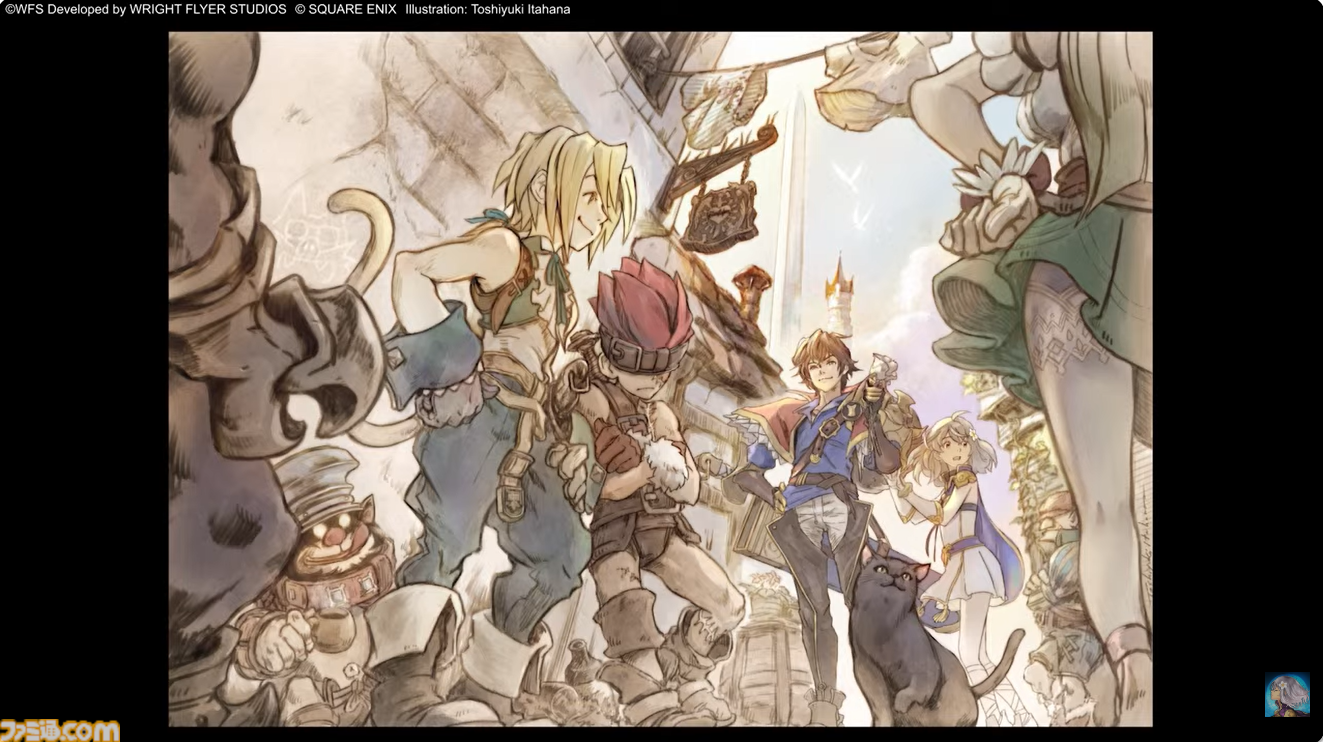Click the "© SQUARE ENIX" credit text
The height and width of the screenshot is (742, 1323).
coord(346,9)
